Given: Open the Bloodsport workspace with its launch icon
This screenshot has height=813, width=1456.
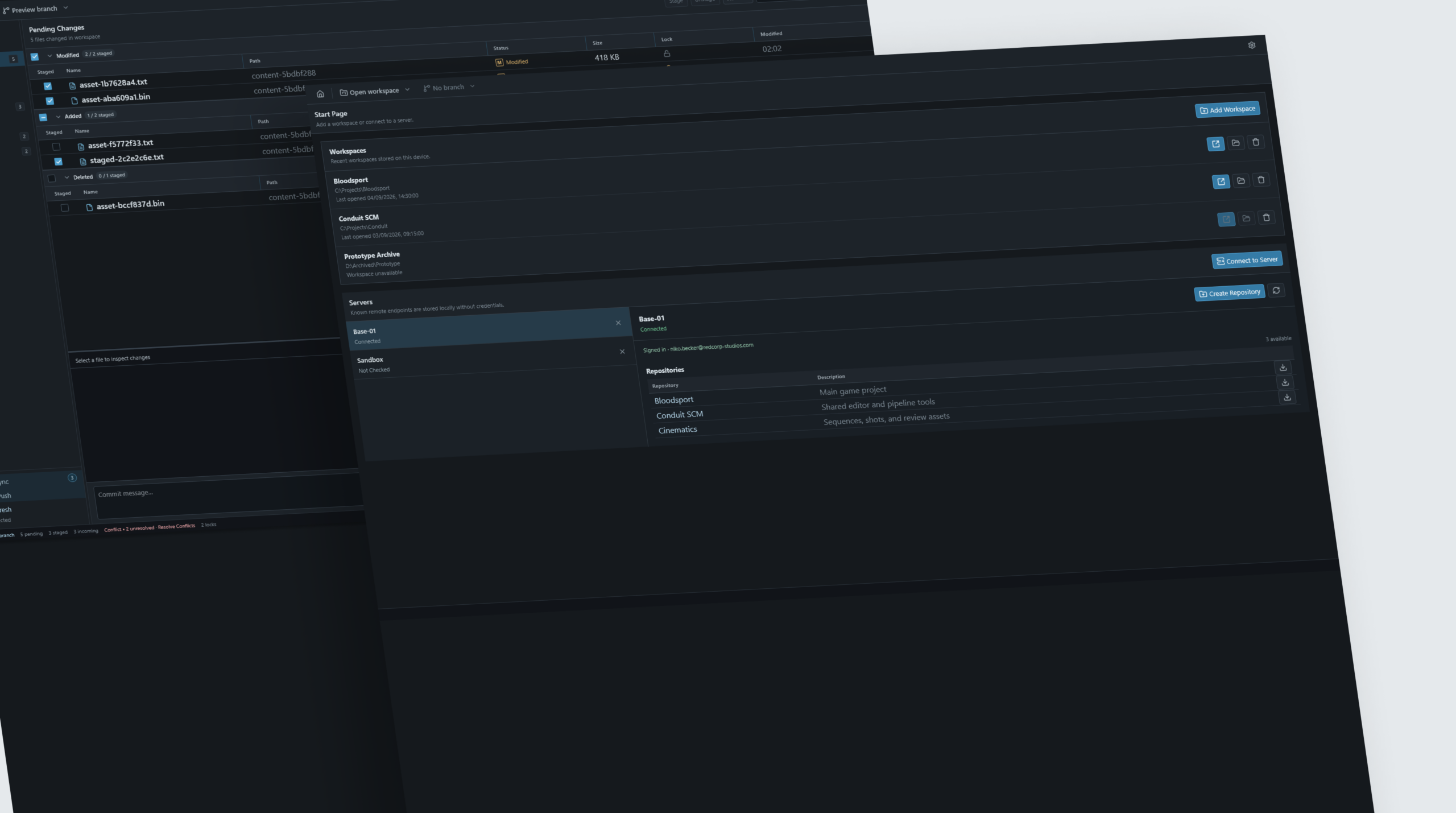Looking at the screenshot, I should (x=1215, y=144).
